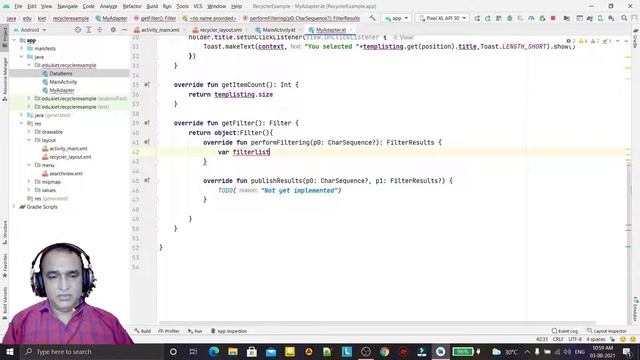Click the gutter override icon beside getItemCount
The width and height of the screenshot is (640, 360).
(147, 84)
